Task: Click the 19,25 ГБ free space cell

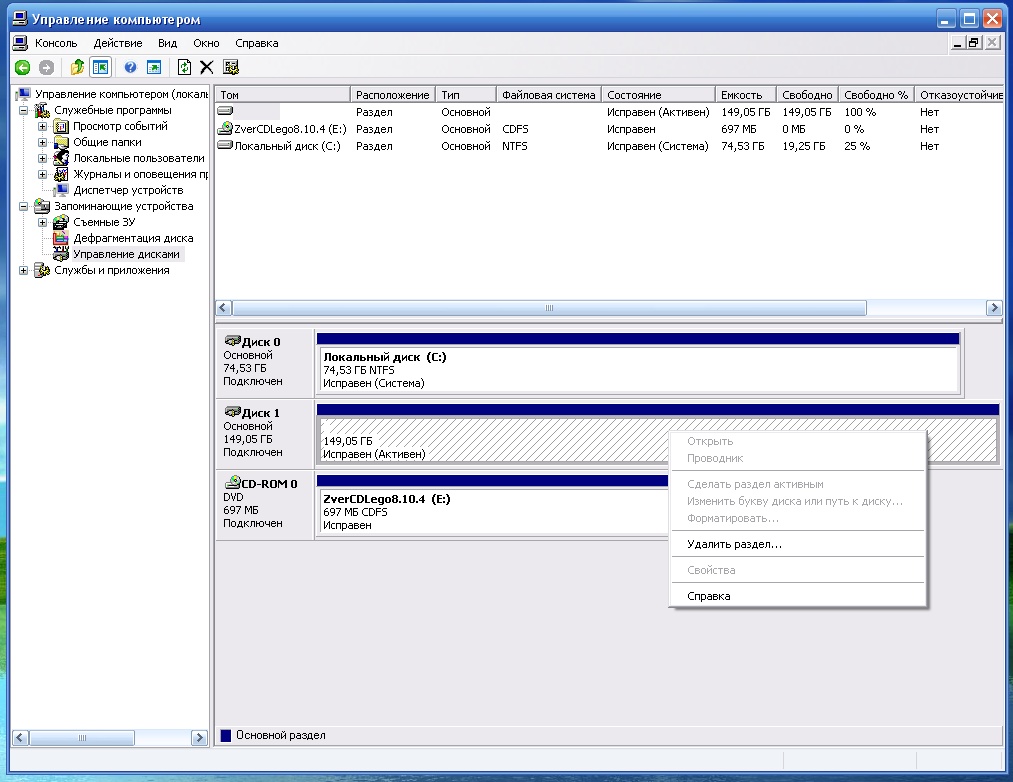Action: [x=804, y=146]
